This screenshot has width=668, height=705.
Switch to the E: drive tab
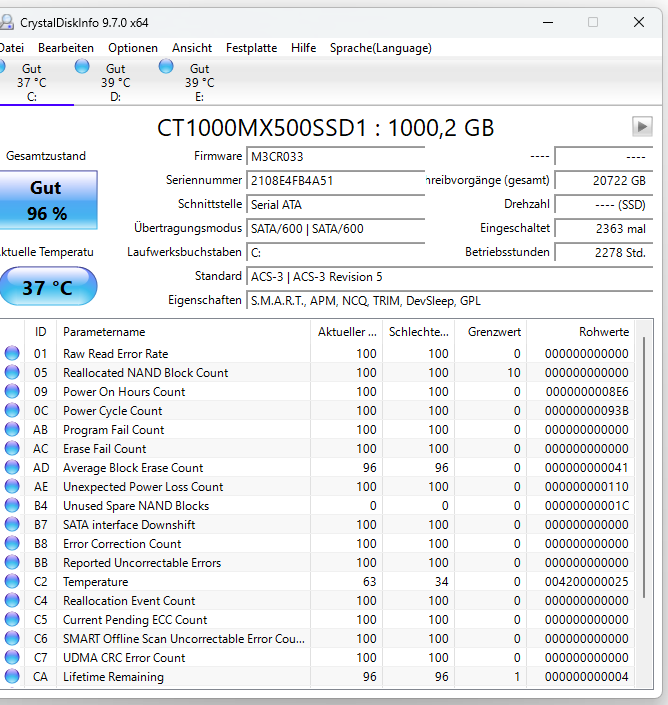[200, 82]
